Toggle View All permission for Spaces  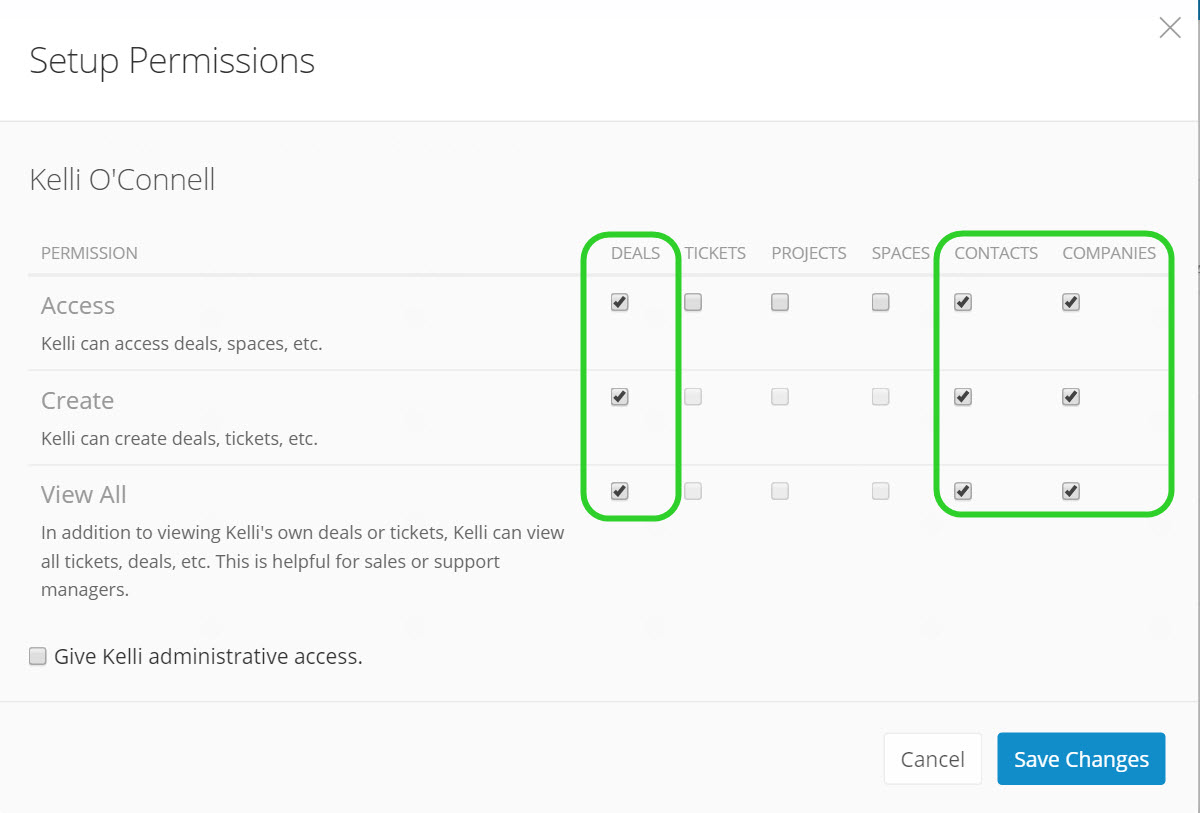click(881, 491)
